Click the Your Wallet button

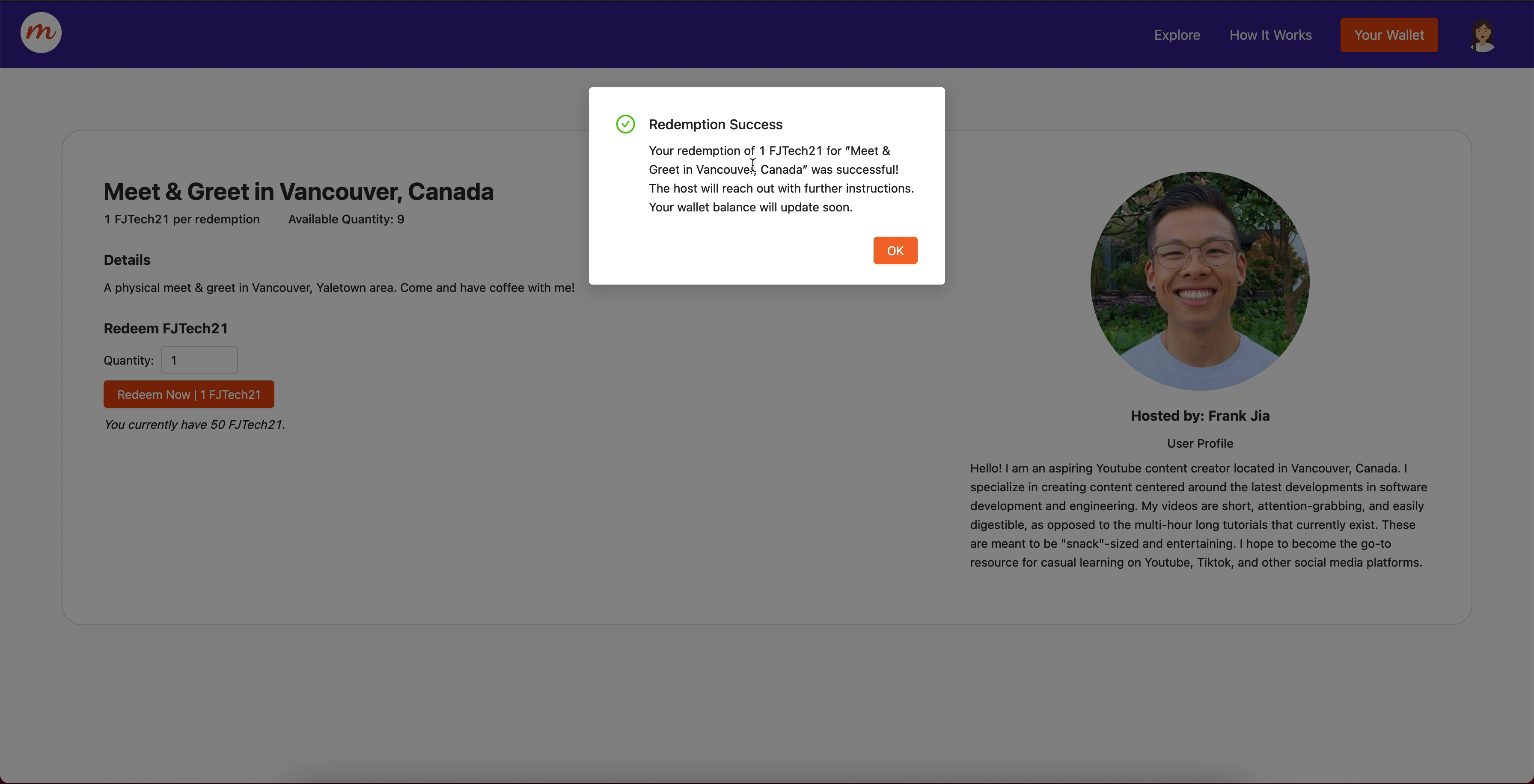tap(1388, 35)
